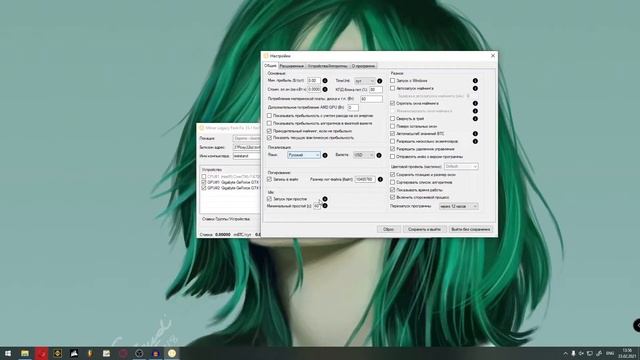The width and height of the screenshot is (640, 360).
Task: Click info icon for Автомасштаб значений BTC
Action: tap(475, 133)
